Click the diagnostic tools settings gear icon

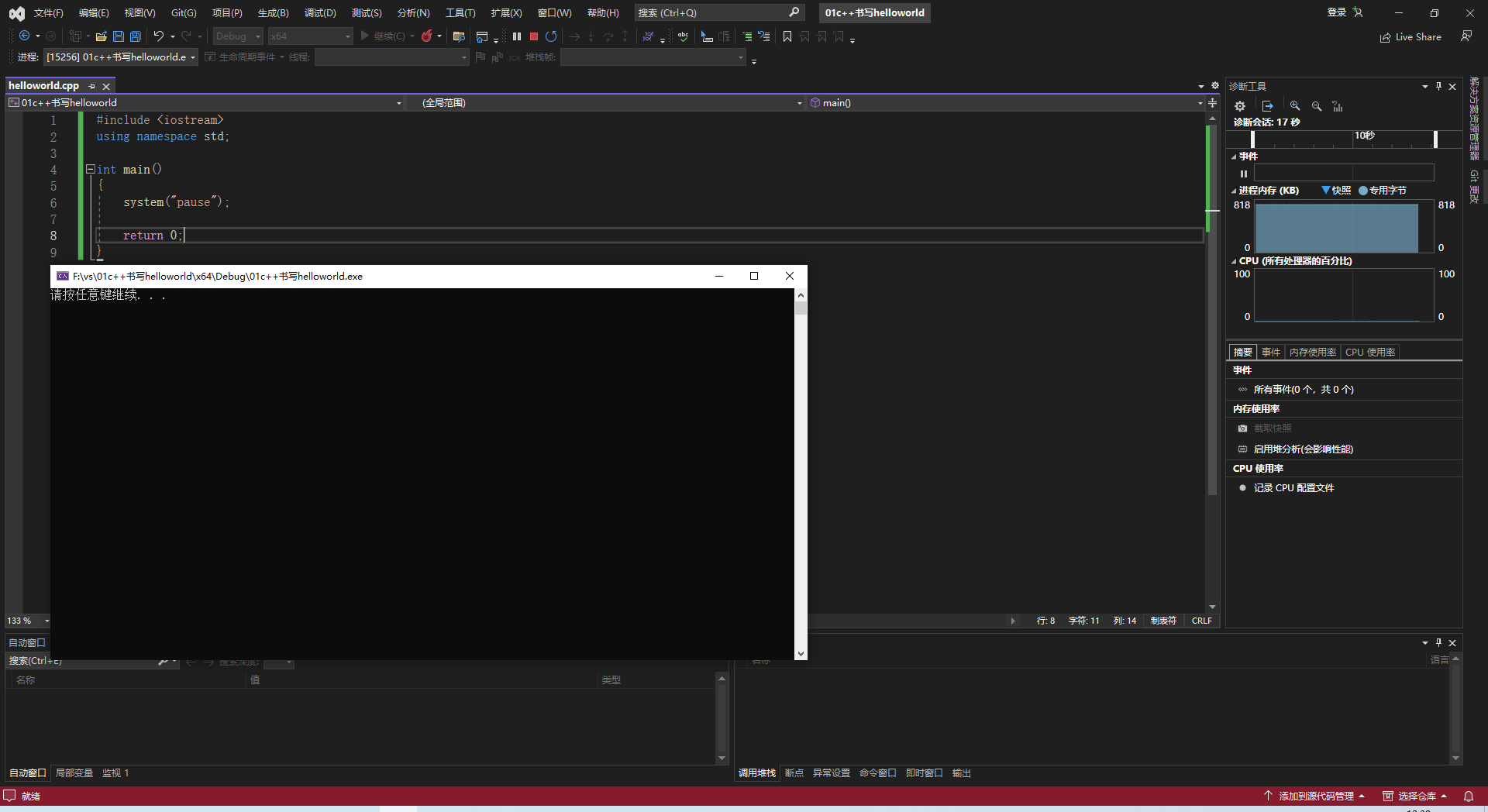(x=1240, y=106)
